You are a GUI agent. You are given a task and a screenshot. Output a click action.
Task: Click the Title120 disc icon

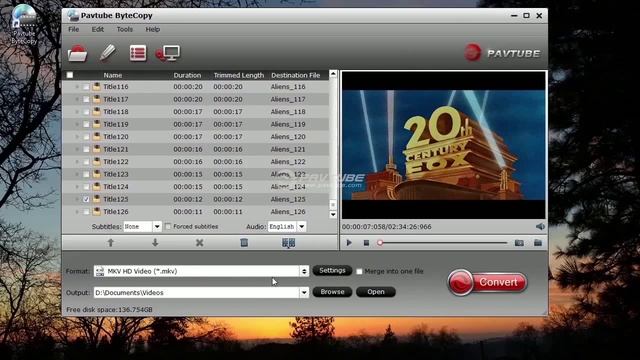[x=97, y=136]
